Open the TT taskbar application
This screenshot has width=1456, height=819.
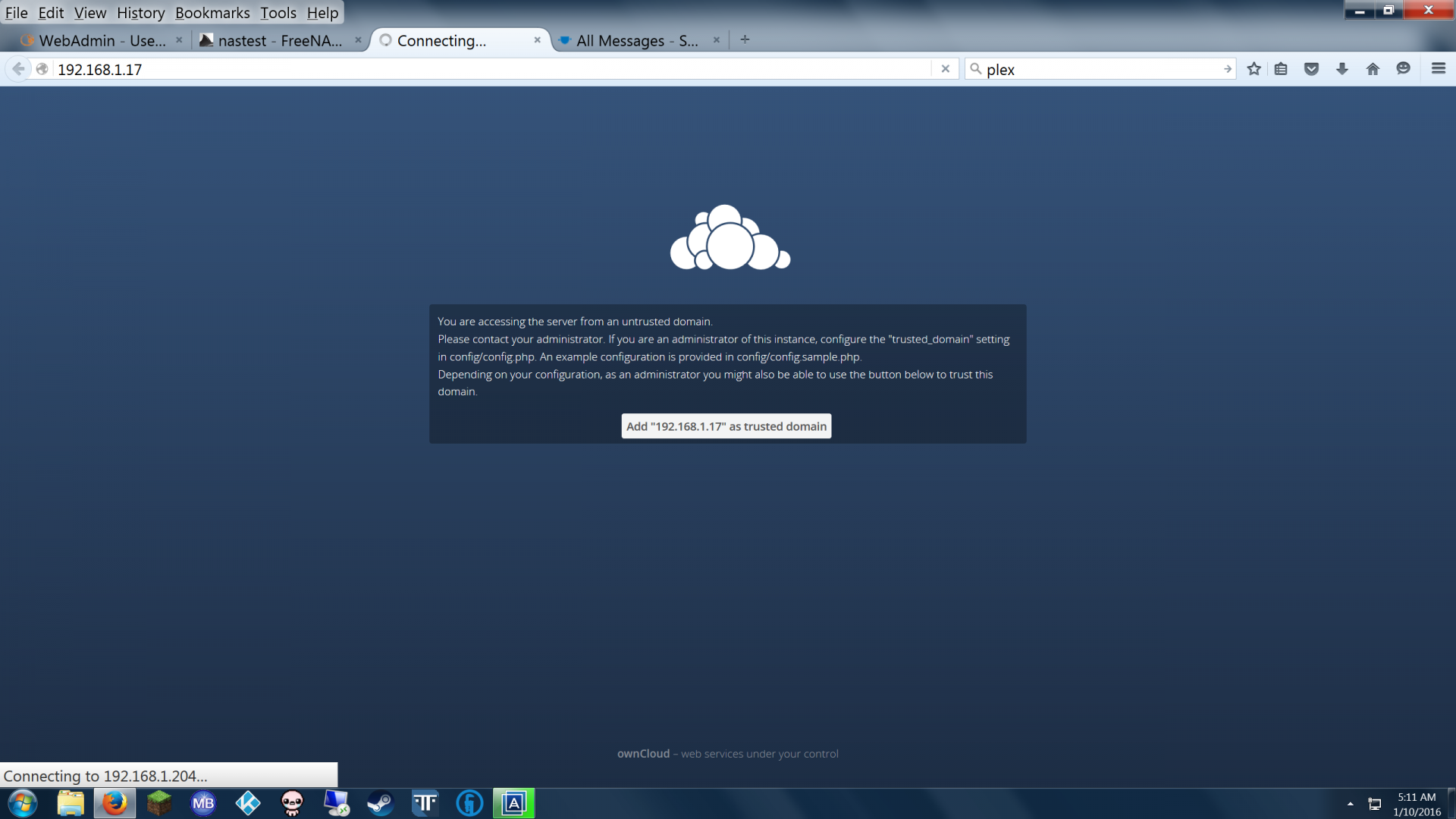tap(425, 803)
